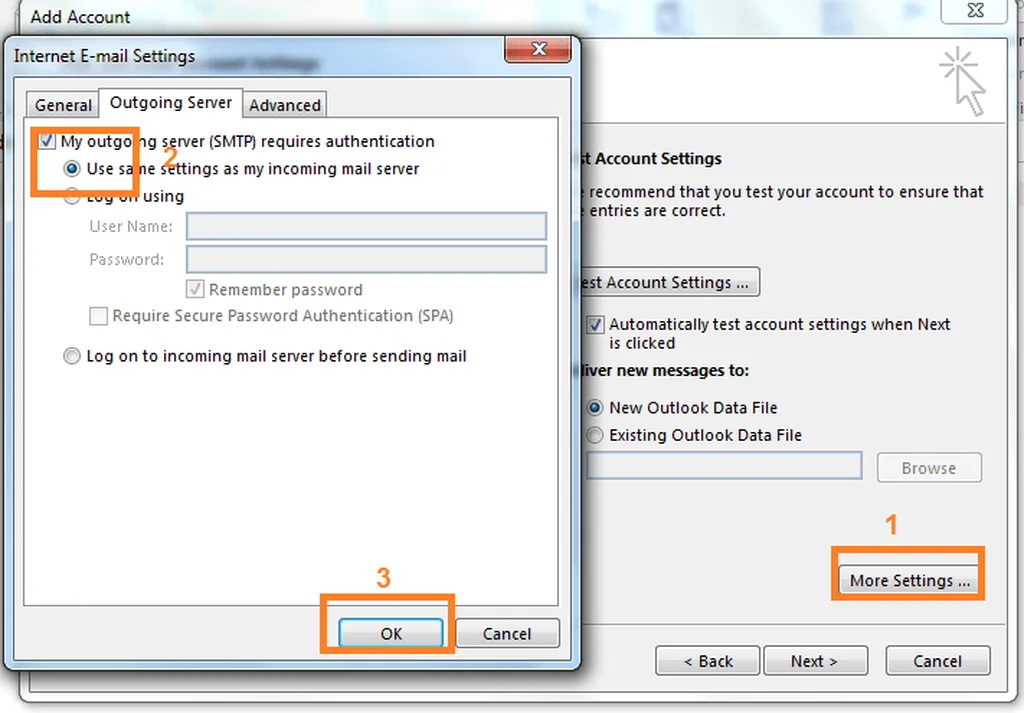The height and width of the screenshot is (713, 1024).
Task: Toggle the Remember password checkbox
Action: pyautogui.click(x=195, y=289)
